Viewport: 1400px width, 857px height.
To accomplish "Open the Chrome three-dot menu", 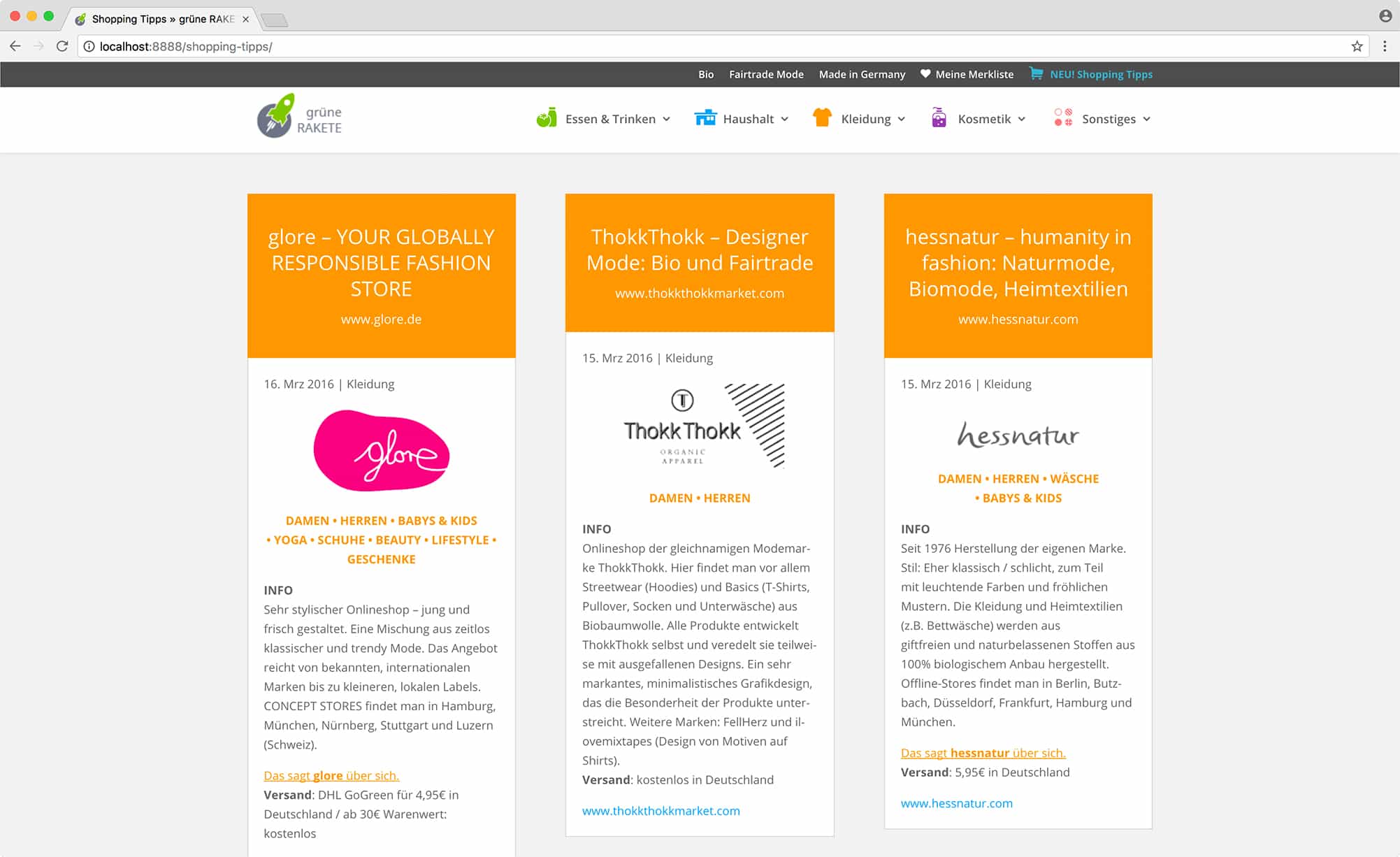I will (x=1385, y=46).
